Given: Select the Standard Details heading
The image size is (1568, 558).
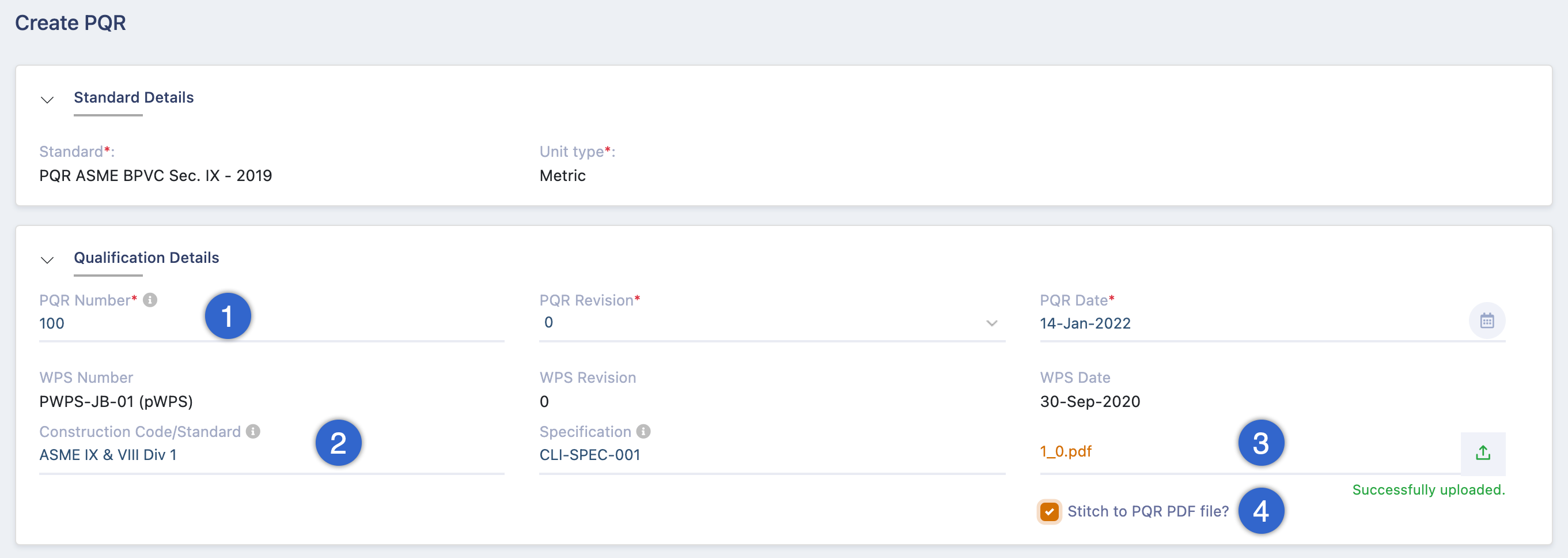Looking at the screenshot, I should point(133,97).
